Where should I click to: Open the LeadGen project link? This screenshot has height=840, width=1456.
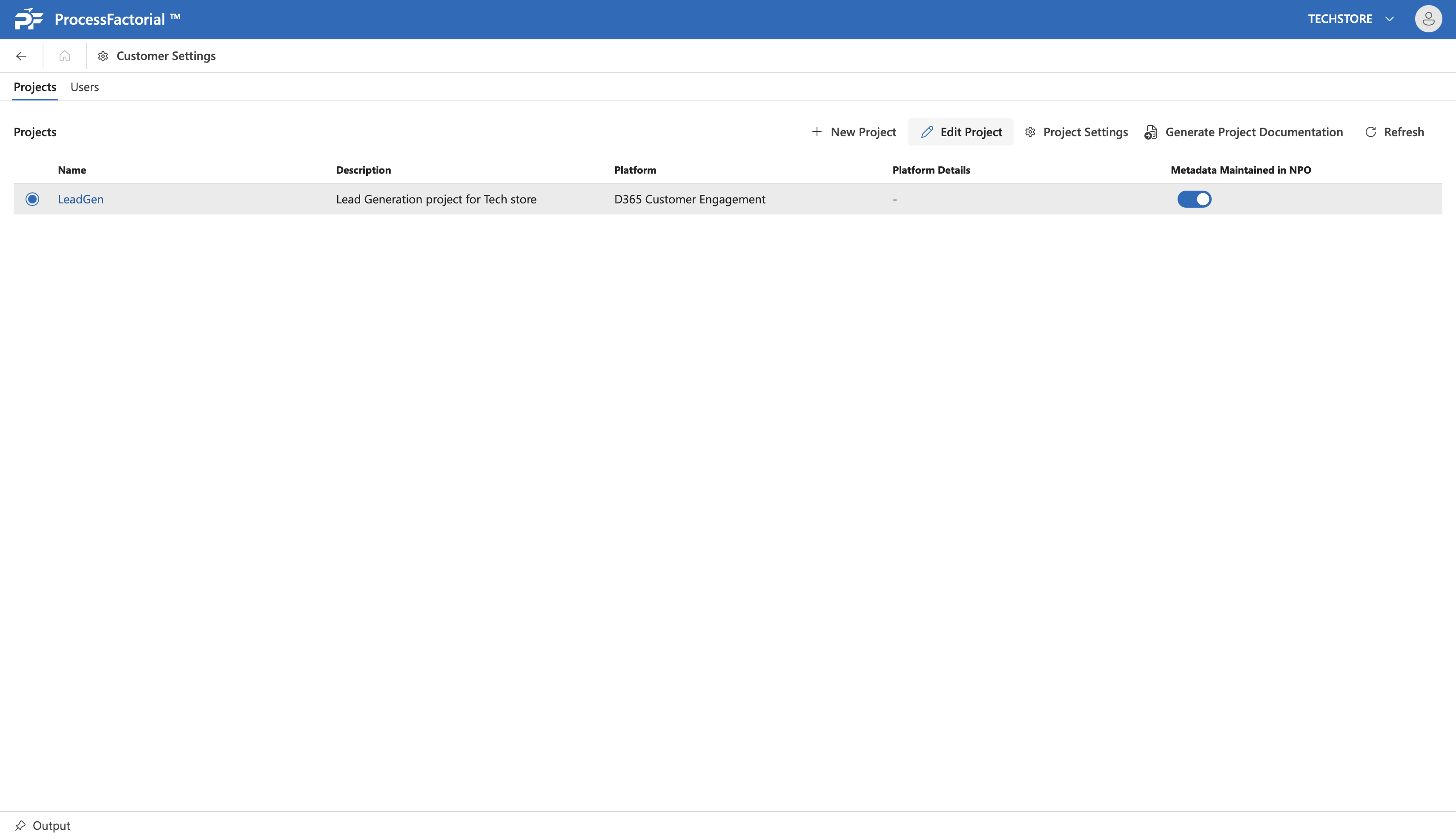pyautogui.click(x=81, y=199)
